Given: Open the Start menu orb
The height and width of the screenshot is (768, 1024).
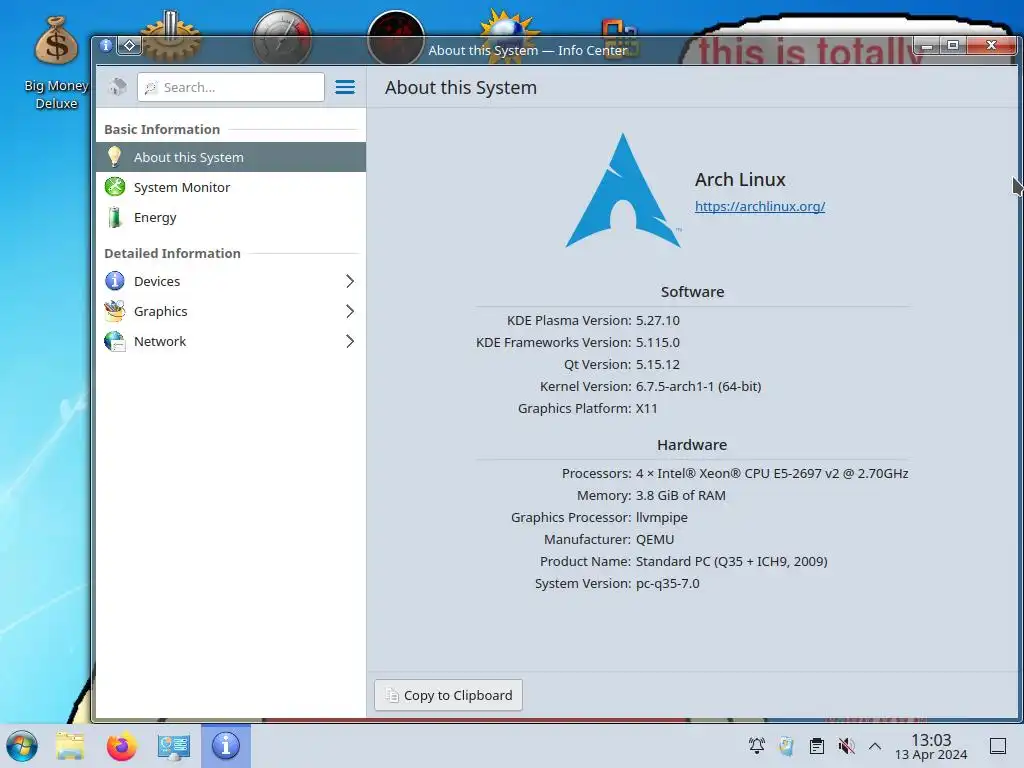Looking at the screenshot, I should (x=22, y=746).
